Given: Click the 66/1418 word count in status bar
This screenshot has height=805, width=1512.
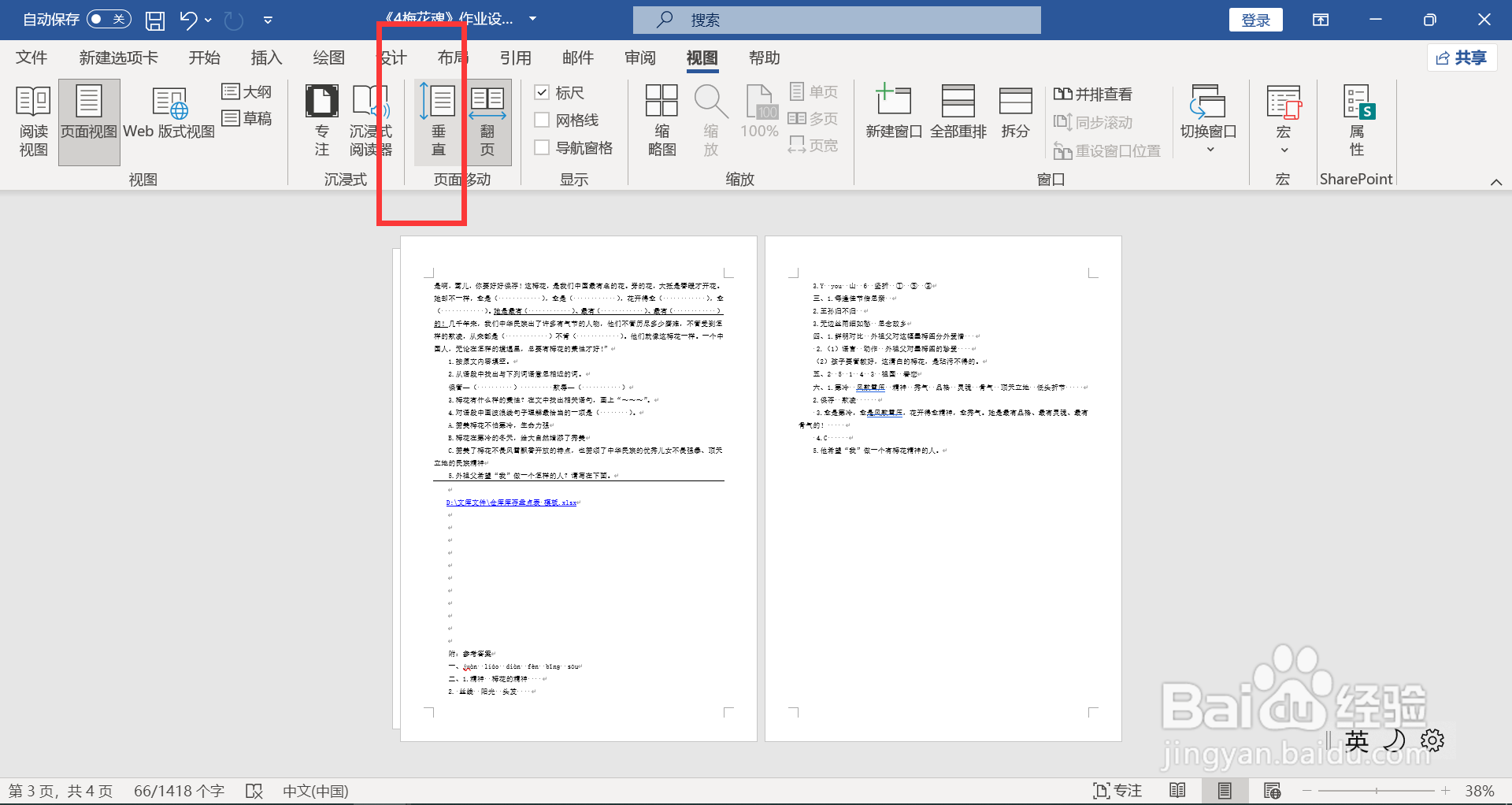Looking at the screenshot, I should (x=179, y=791).
